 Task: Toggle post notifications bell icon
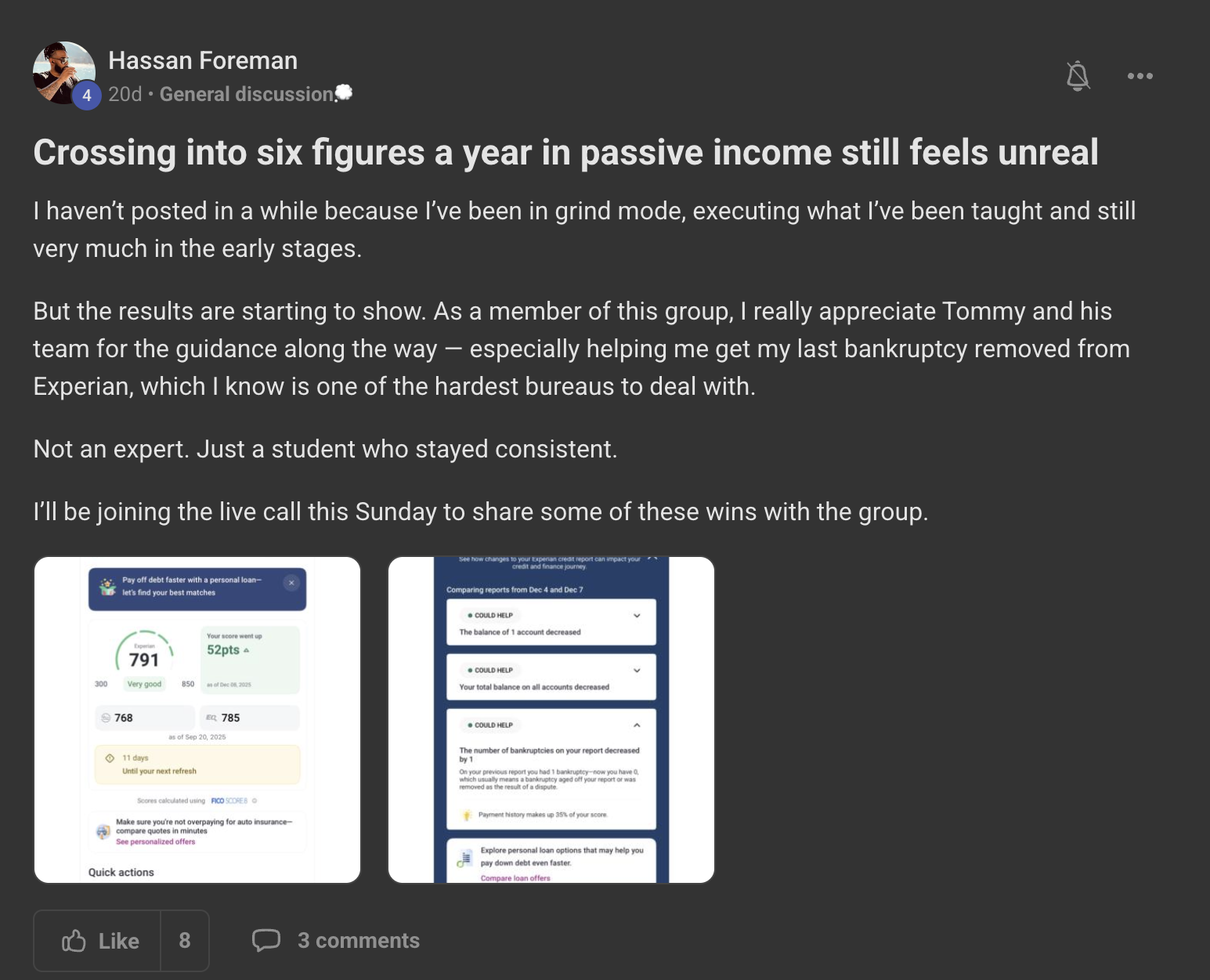coord(1078,76)
